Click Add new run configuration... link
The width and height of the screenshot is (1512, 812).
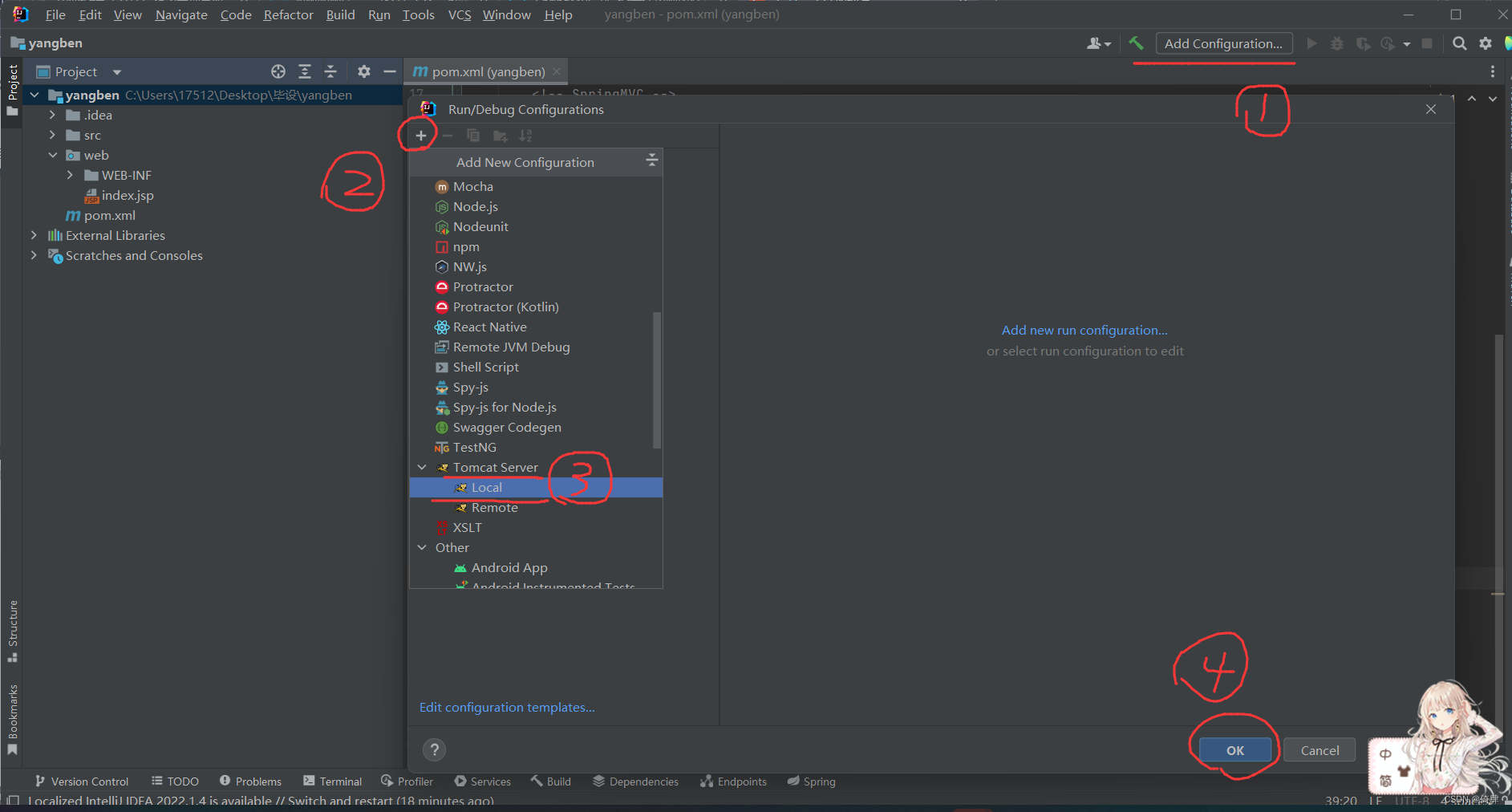1084,330
